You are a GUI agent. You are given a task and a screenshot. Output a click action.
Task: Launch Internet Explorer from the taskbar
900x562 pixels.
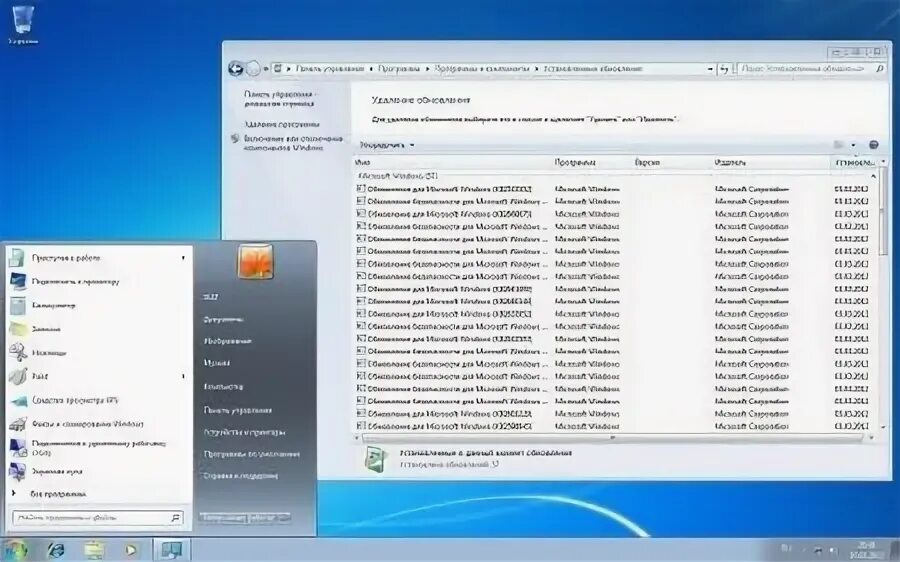point(56,550)
